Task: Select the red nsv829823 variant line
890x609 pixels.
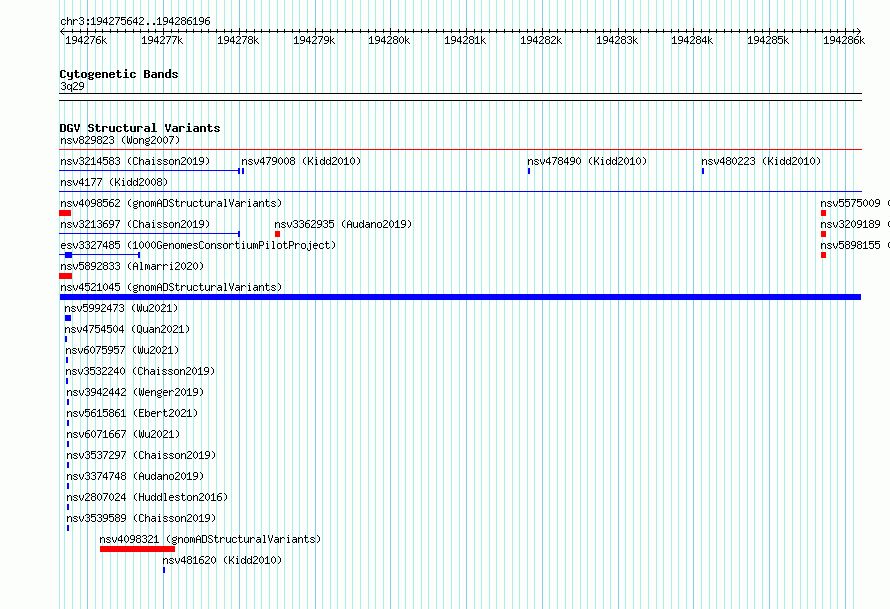Action: point(460,150)
